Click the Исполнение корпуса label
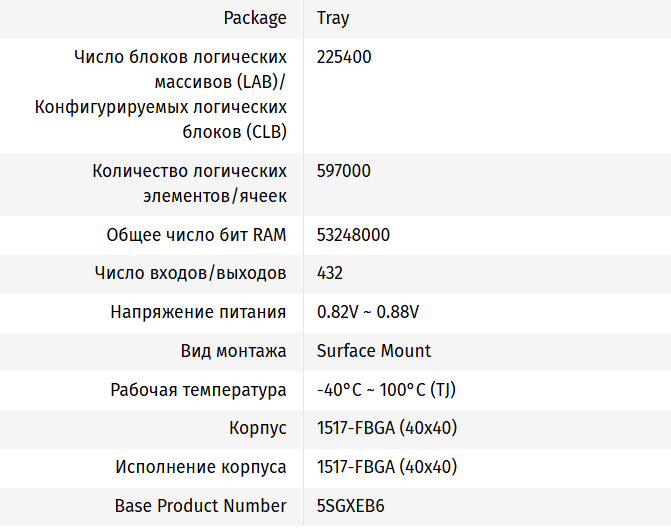Viewport: 671px width, 528px height. pyautogui.click(x=201, y=467)
